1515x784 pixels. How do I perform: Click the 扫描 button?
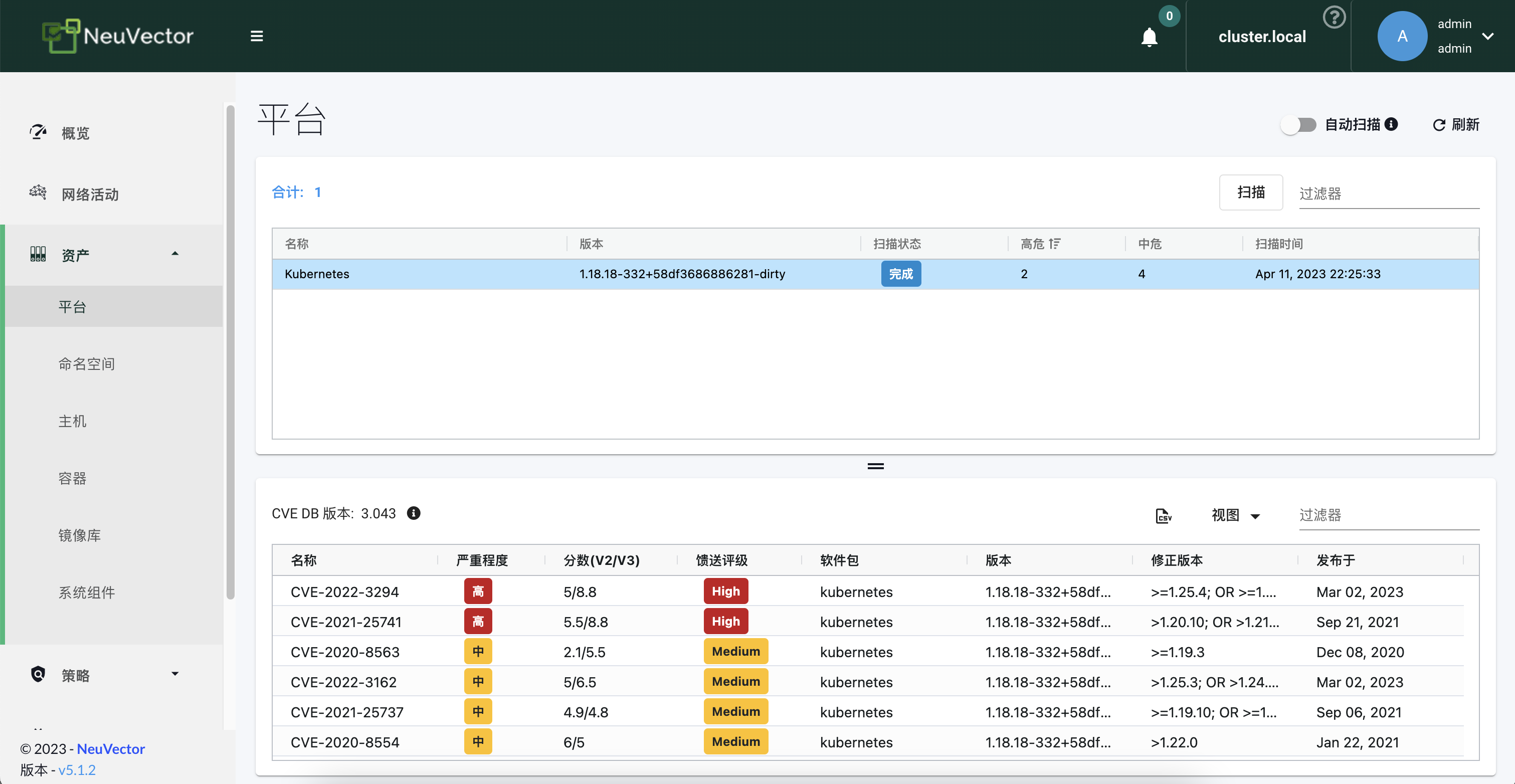pyautogui.click(x=1250, y=192)
